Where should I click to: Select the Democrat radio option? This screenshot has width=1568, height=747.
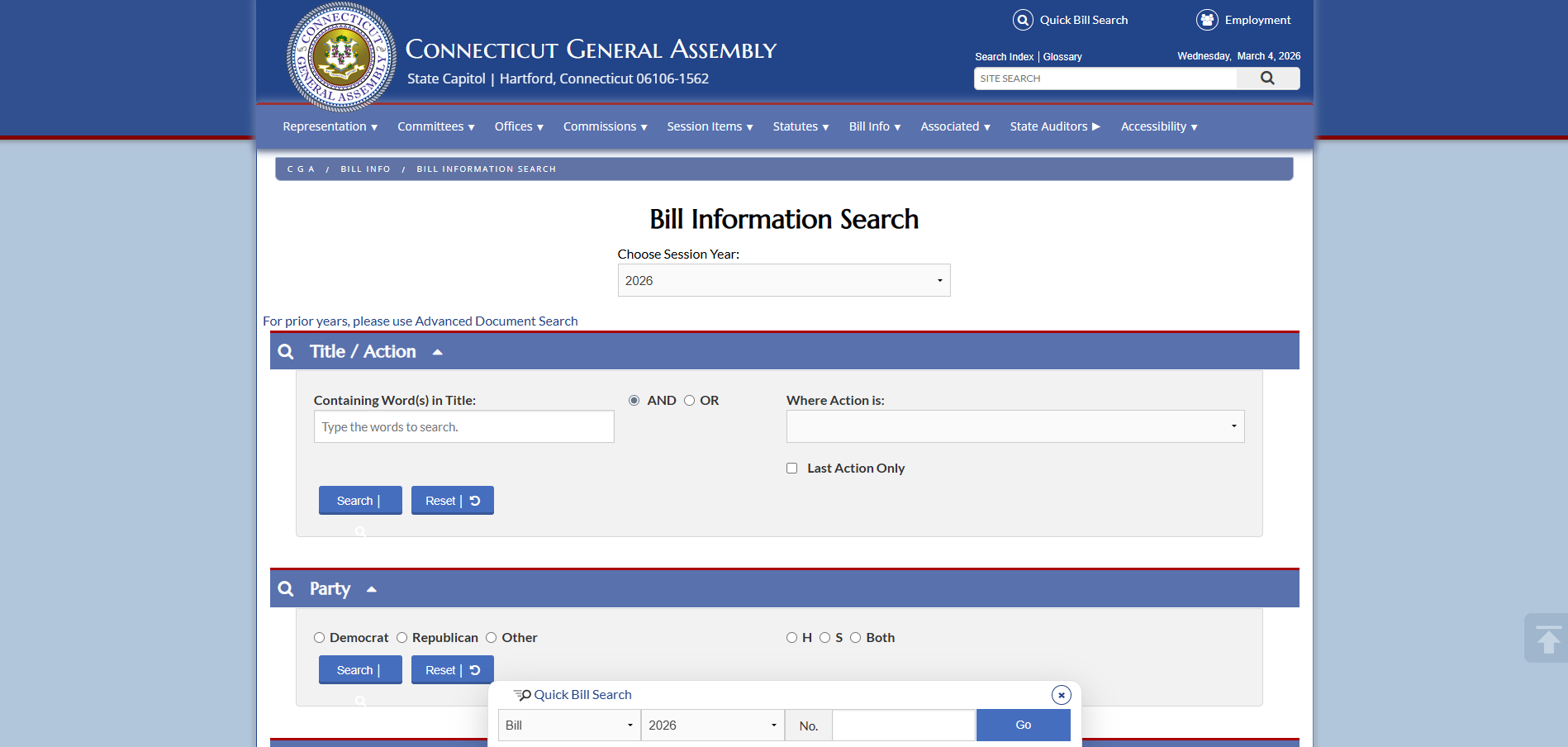click(319, 638)
